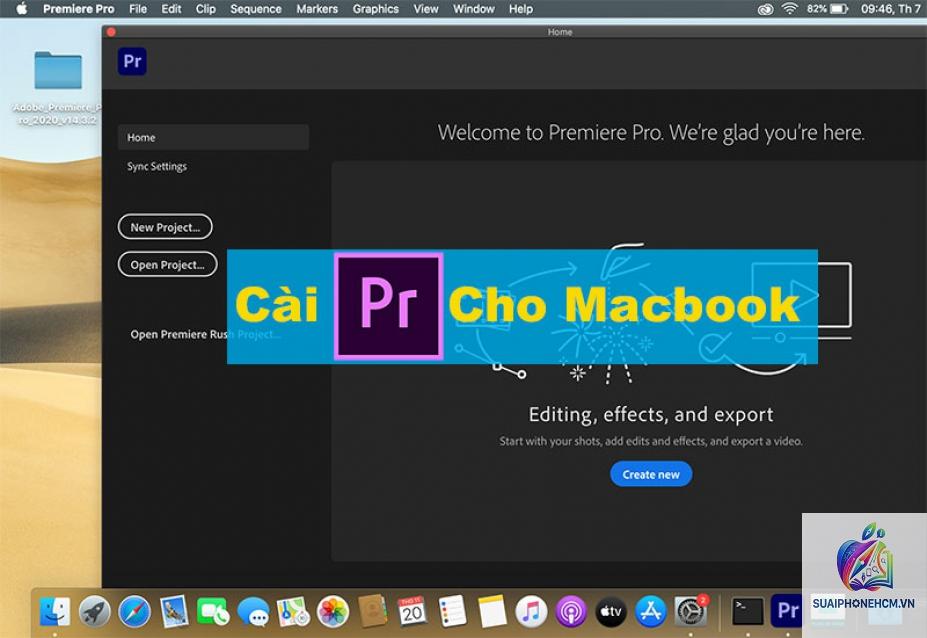Image resolution: width=927 pixels, height=638 pixels.
Task: Open the Window menu
Action: (474, 9)
